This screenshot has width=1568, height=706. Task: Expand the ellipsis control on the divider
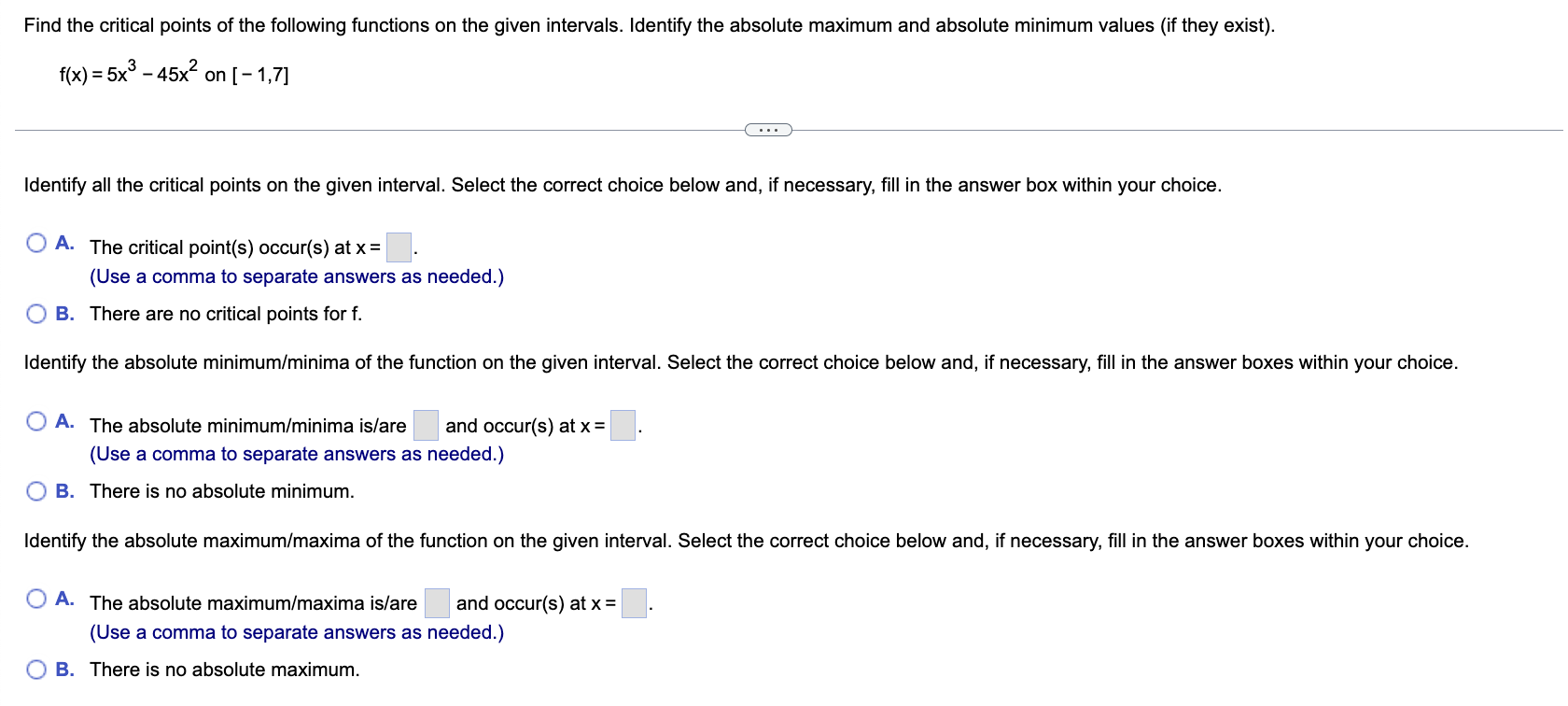(767, 128)
